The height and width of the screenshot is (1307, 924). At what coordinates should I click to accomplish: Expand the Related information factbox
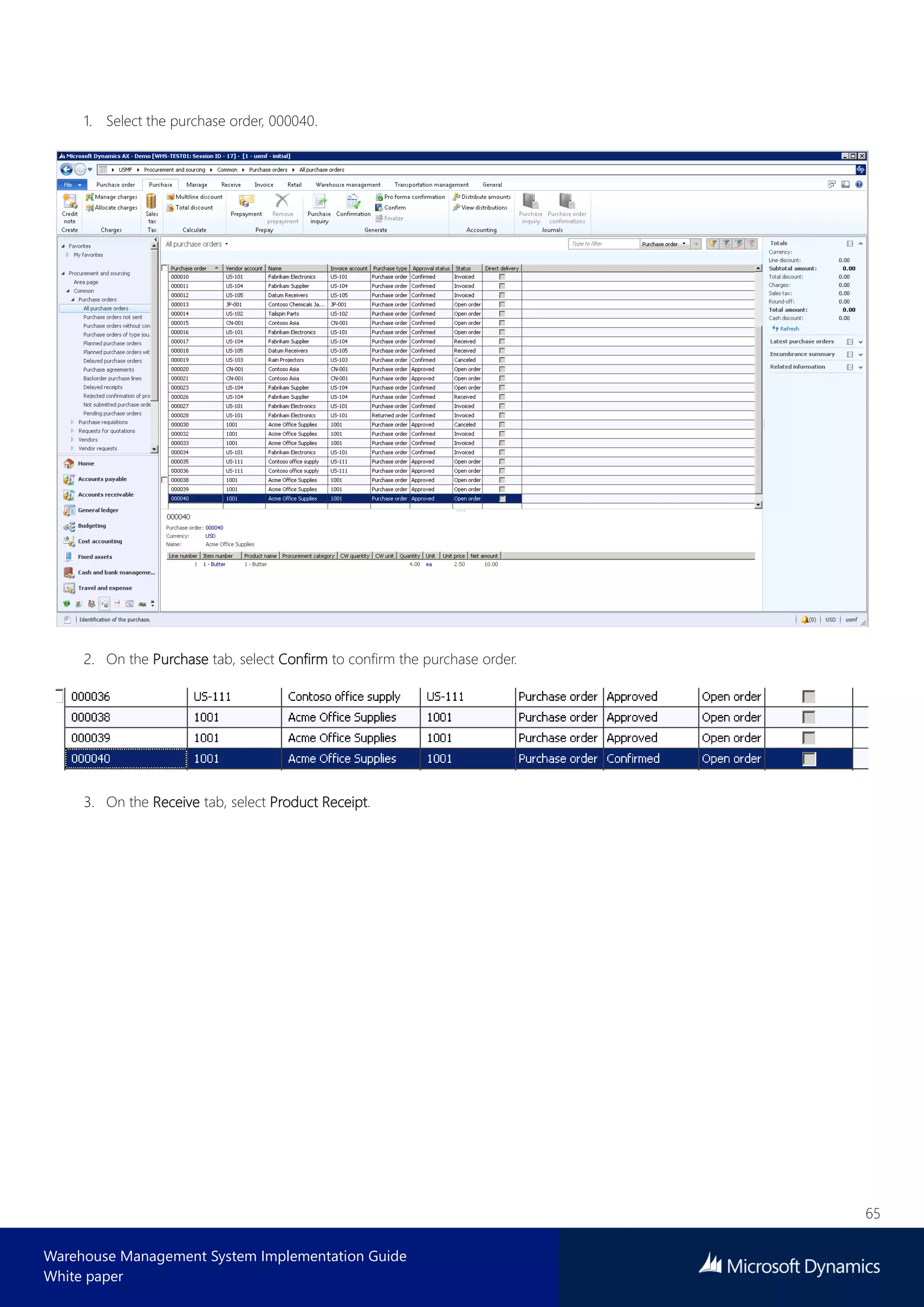860,367
